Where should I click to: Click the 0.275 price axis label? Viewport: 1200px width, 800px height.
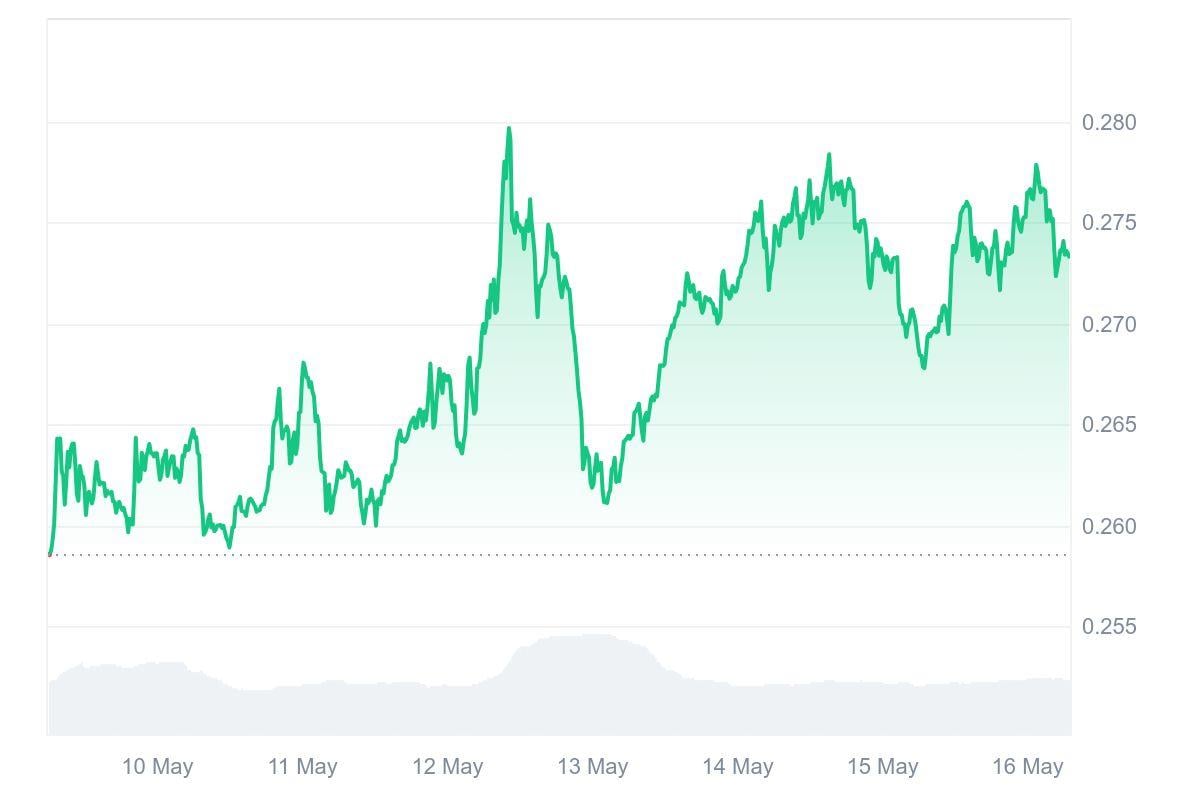tap(1109, 223)
